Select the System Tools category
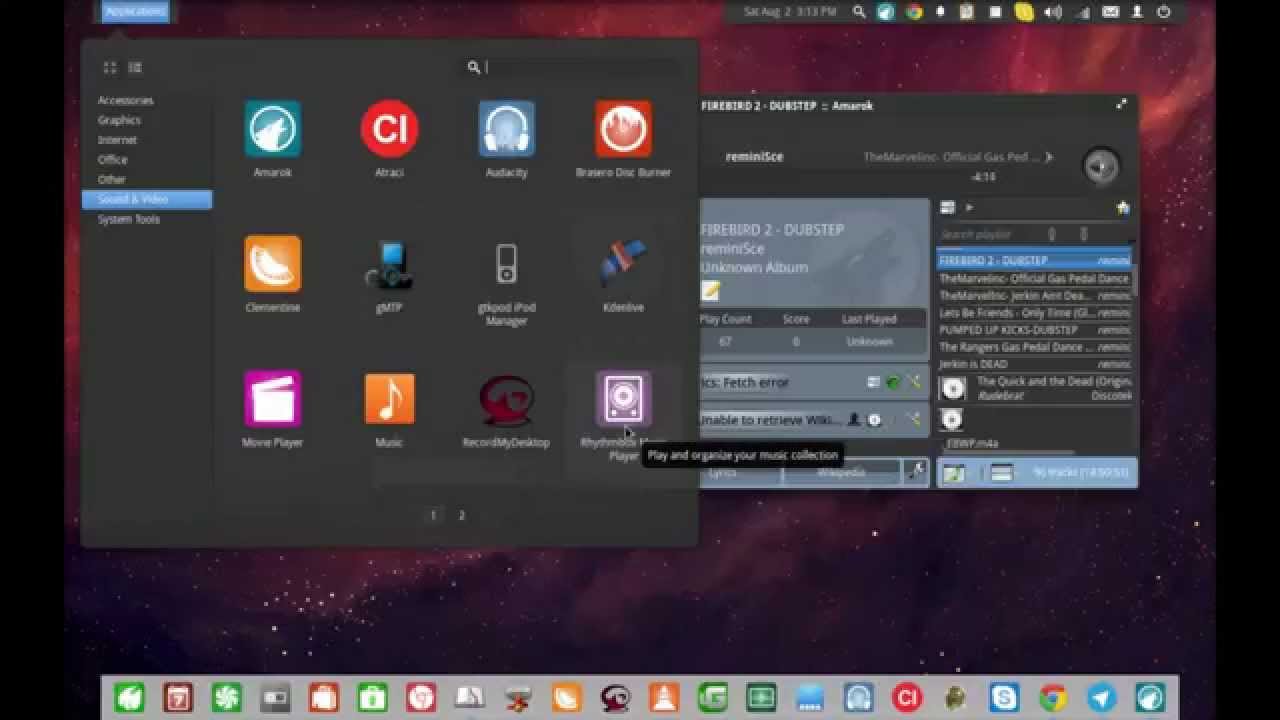The height and width of the screenshot is (720, 1280). click(x=147, y=219)
